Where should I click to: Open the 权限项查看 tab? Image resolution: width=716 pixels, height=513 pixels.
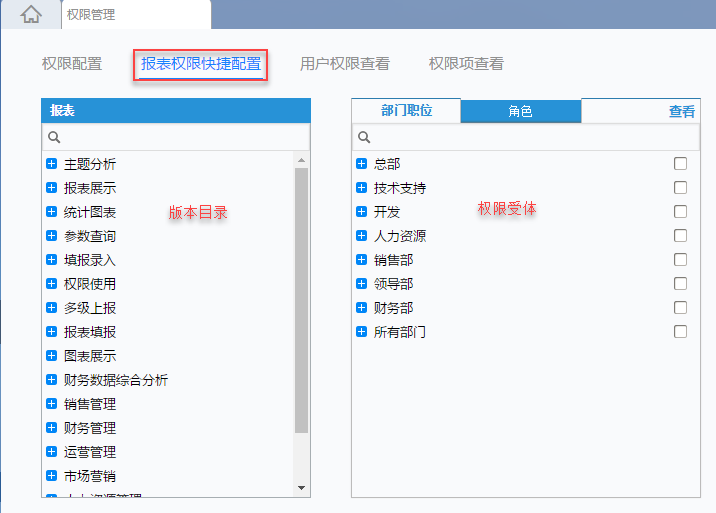pyautogui.click(x=466, y=63)
